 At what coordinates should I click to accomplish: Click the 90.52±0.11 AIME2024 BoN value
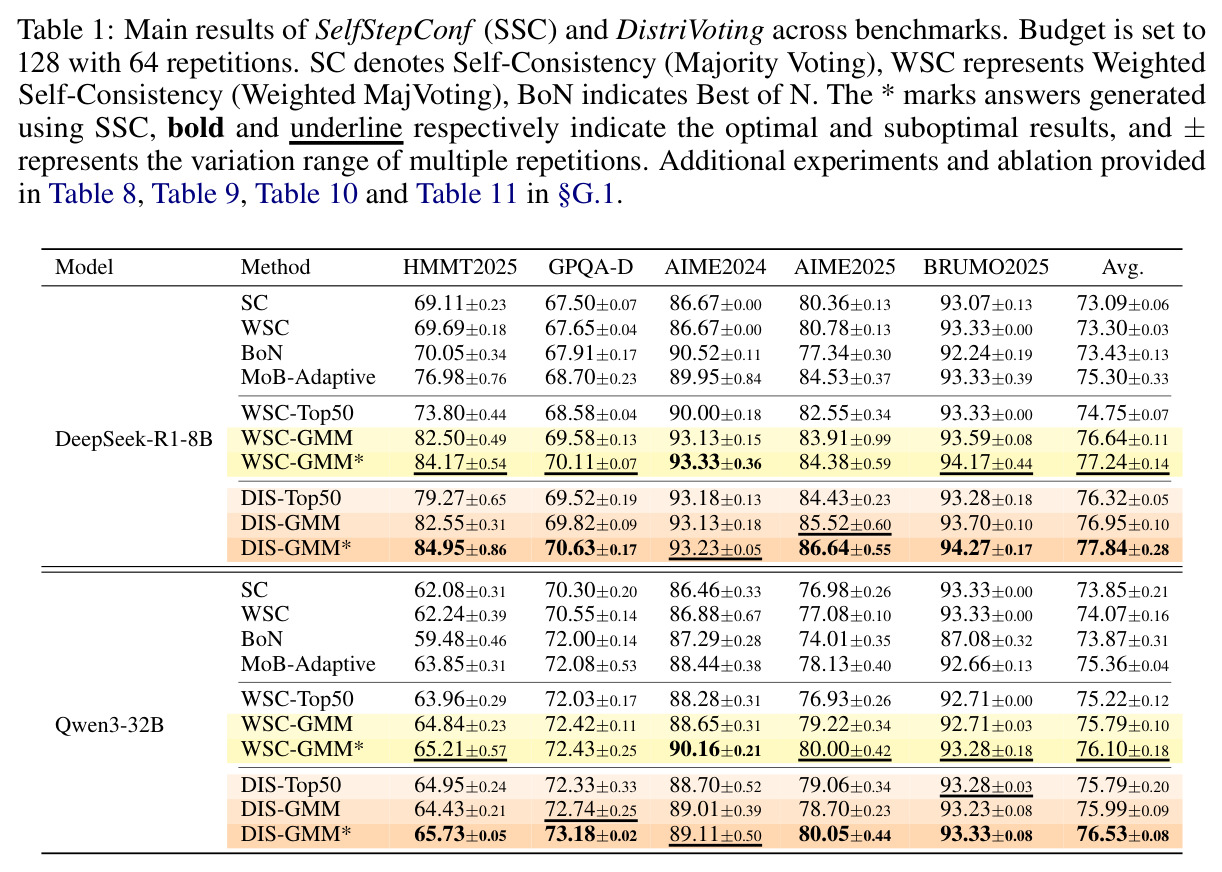(715, 355)
